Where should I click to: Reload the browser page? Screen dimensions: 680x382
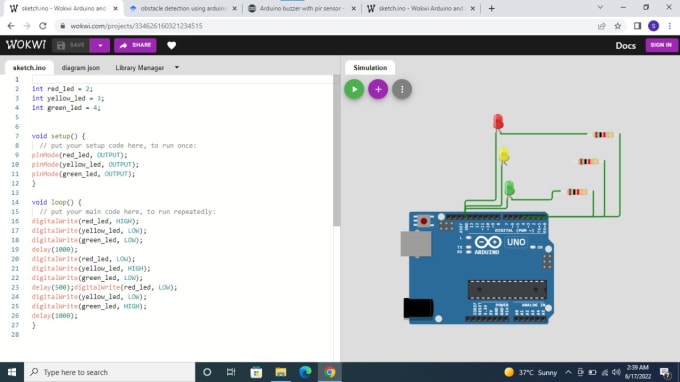(x=42, y=26)
